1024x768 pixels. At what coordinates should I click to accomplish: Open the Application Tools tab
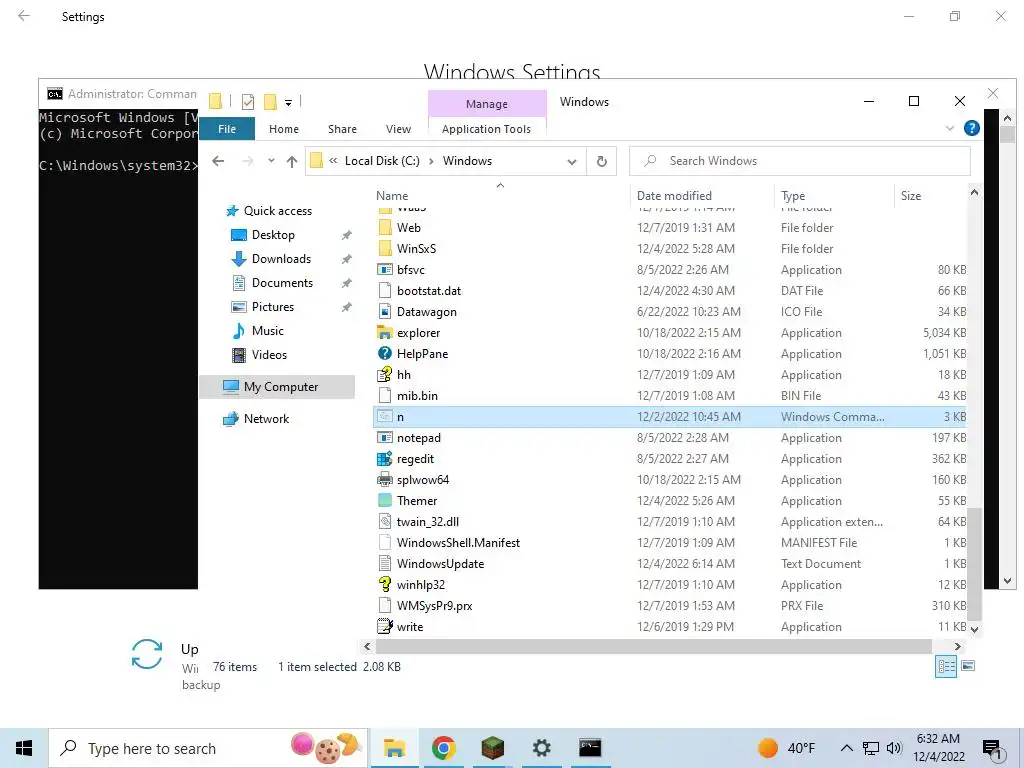coord(487,129)
